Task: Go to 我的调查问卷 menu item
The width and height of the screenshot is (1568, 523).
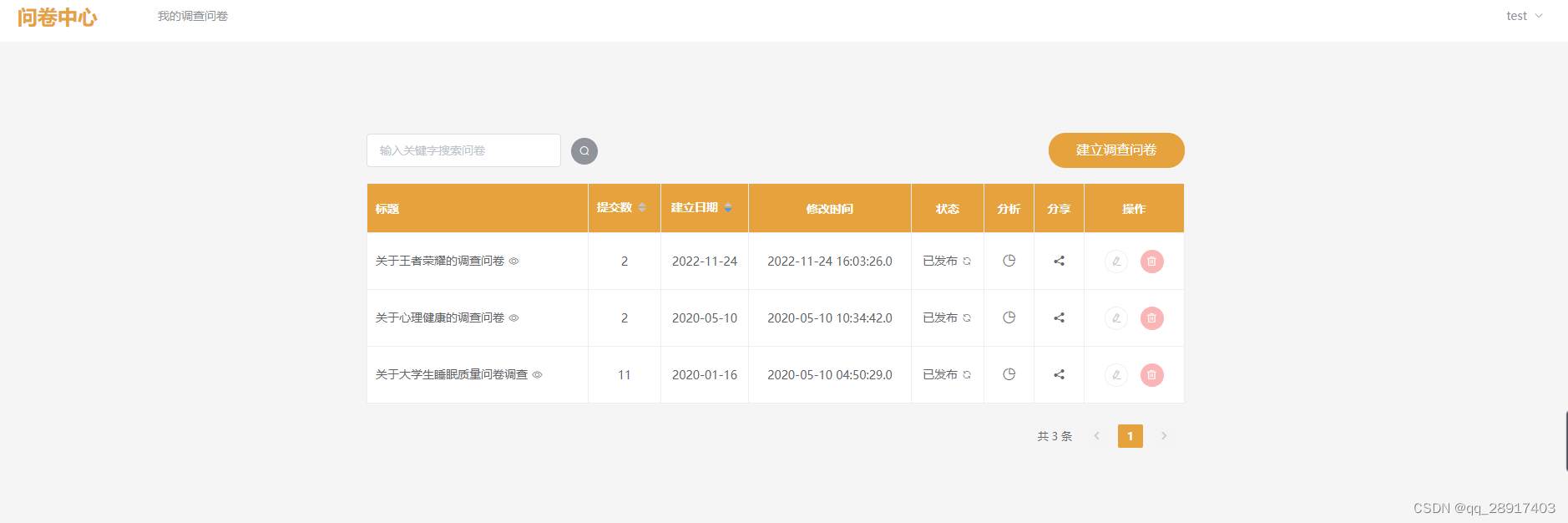Action: click(x=193, y=16)
